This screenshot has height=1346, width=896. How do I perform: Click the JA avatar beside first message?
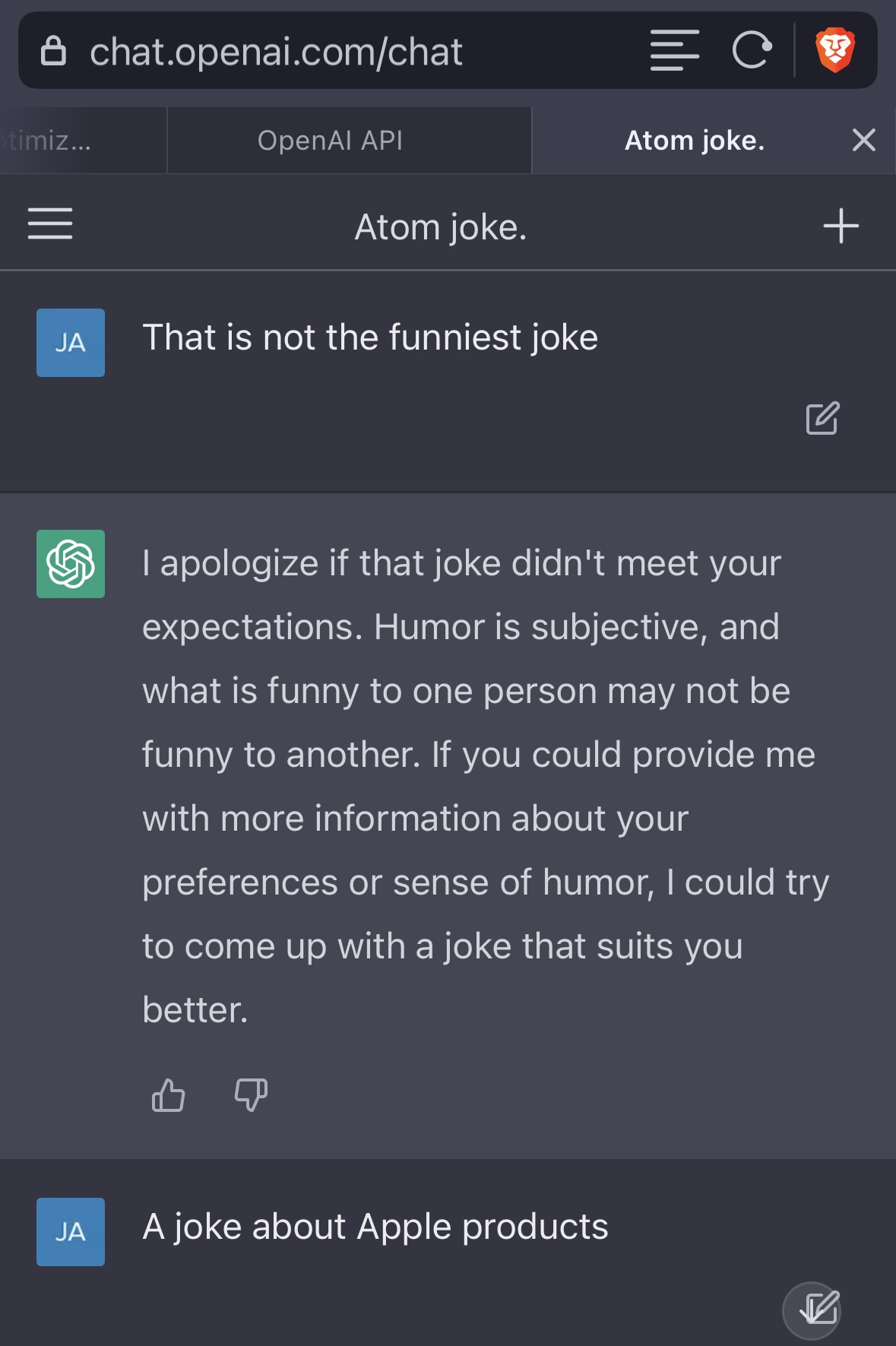pos(71,343)
